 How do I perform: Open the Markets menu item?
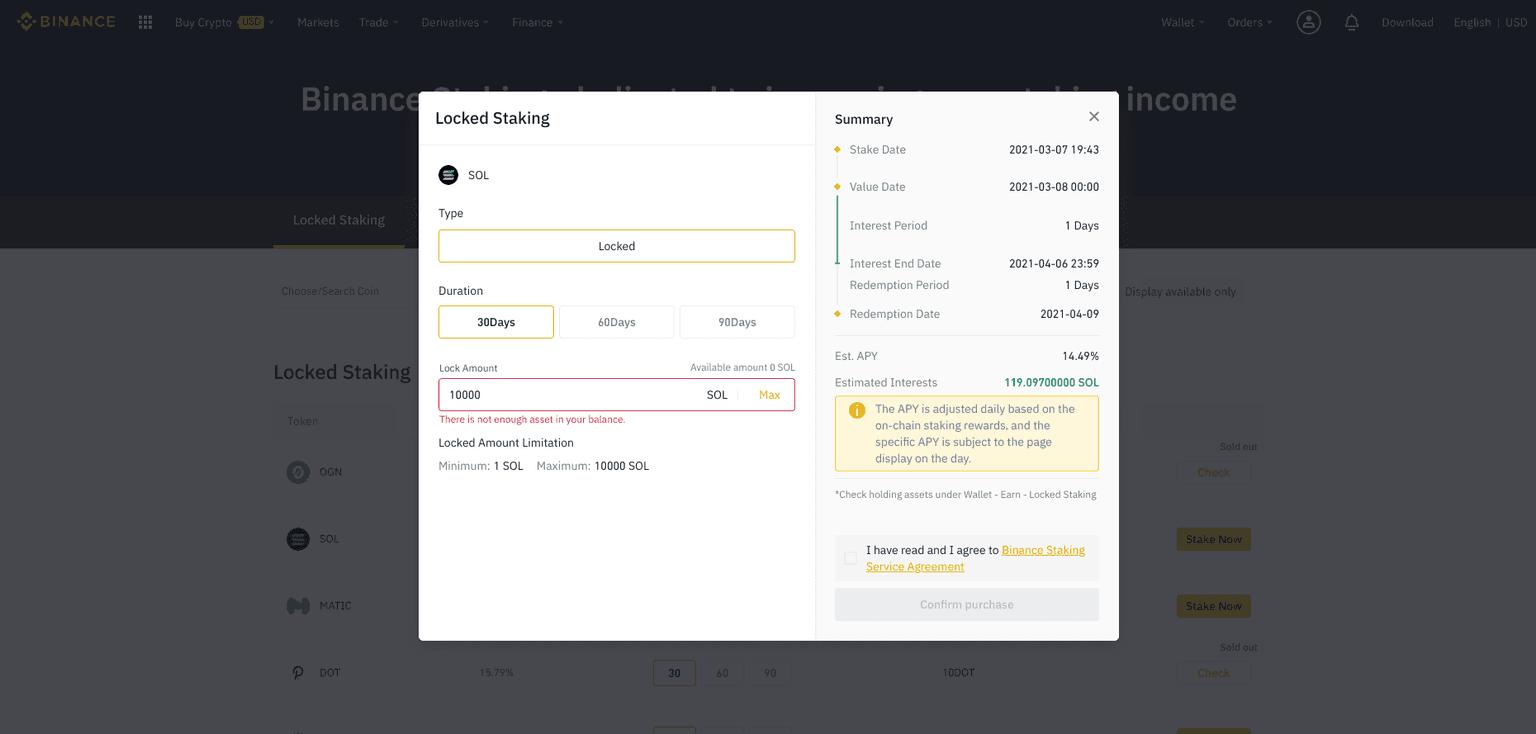(318, 22)
